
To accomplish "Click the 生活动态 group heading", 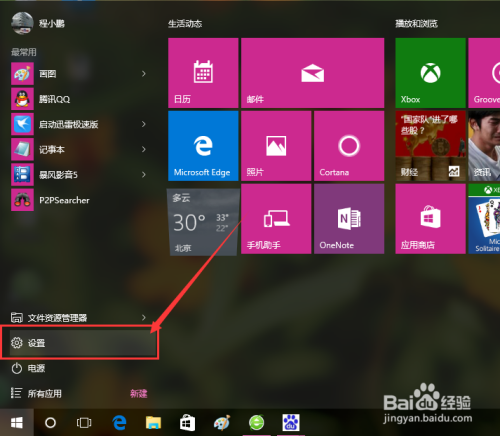I will pyautogui.click(x=185, y=24).
